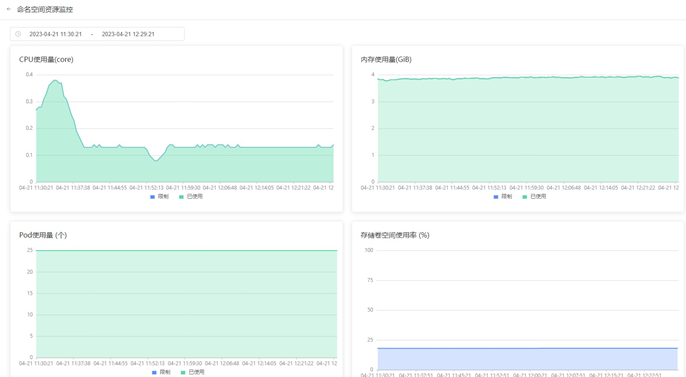Toggle the blue 限制 legend in Pod chart

[161, 372]
